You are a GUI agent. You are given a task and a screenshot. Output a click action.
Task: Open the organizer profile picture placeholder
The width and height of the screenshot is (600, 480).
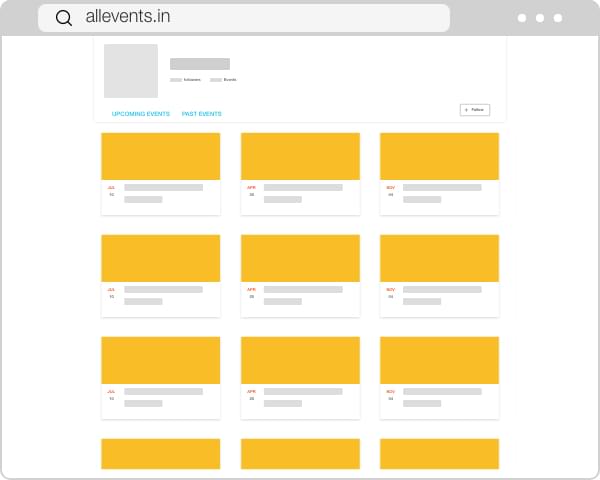(x=131, y=71)
